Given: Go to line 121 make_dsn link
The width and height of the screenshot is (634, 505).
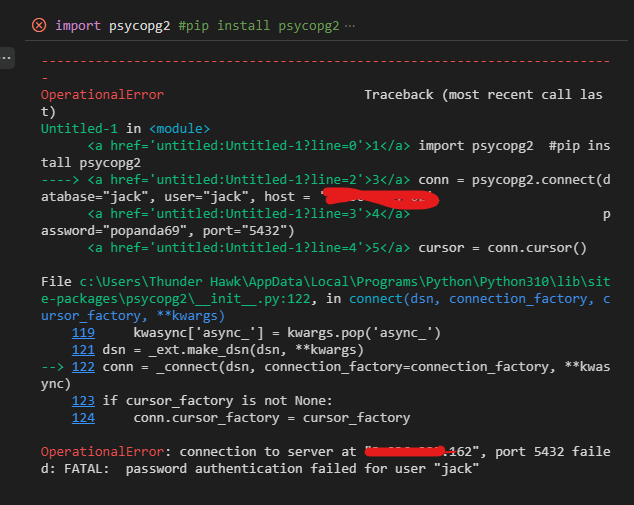Looking at the screenshot, I should (84, 349).
